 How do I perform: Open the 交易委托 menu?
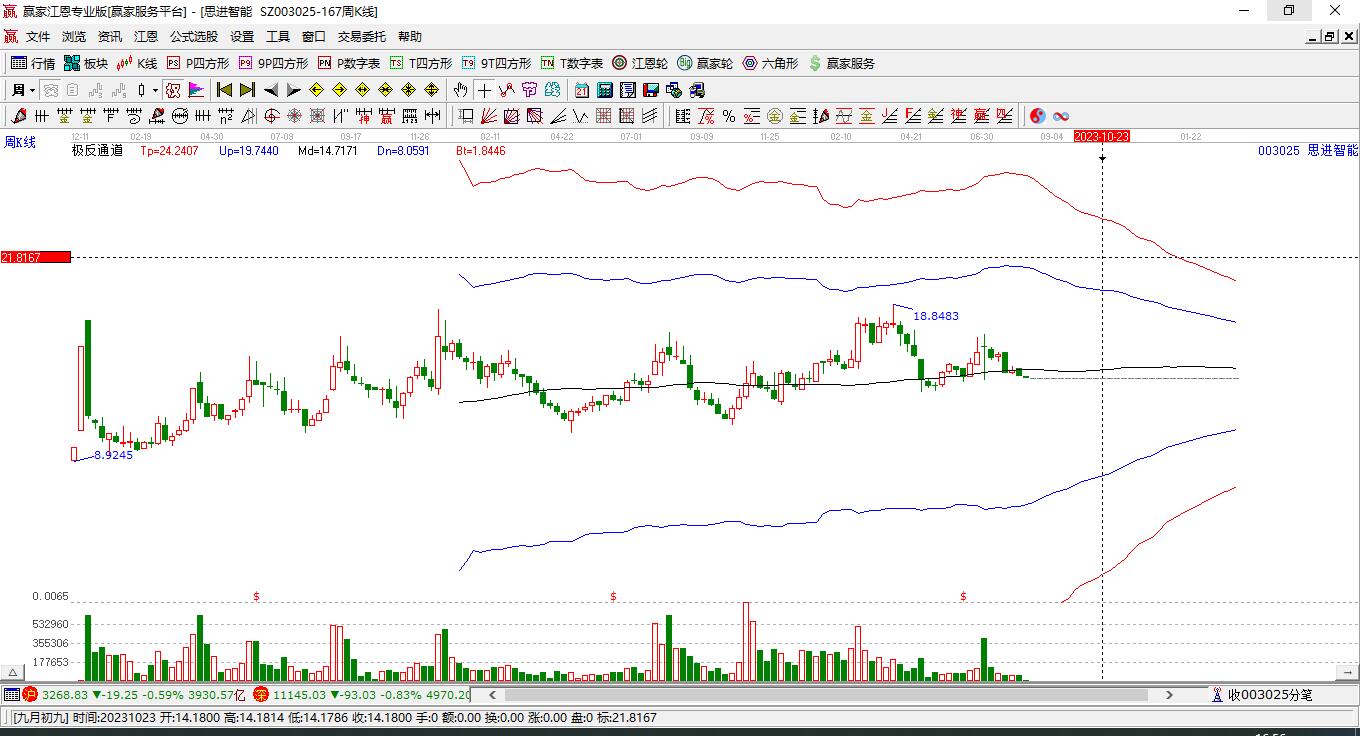[x=362, y=37]
